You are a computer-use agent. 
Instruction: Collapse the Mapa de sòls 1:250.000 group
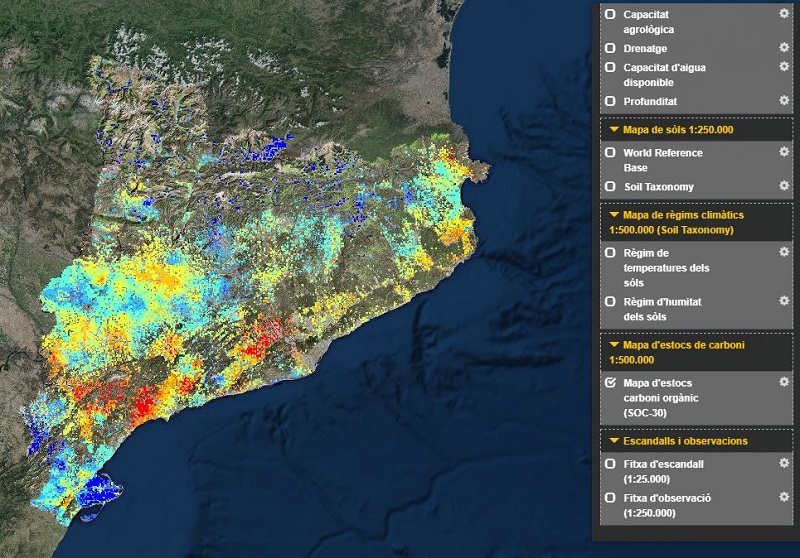point(614,130)
